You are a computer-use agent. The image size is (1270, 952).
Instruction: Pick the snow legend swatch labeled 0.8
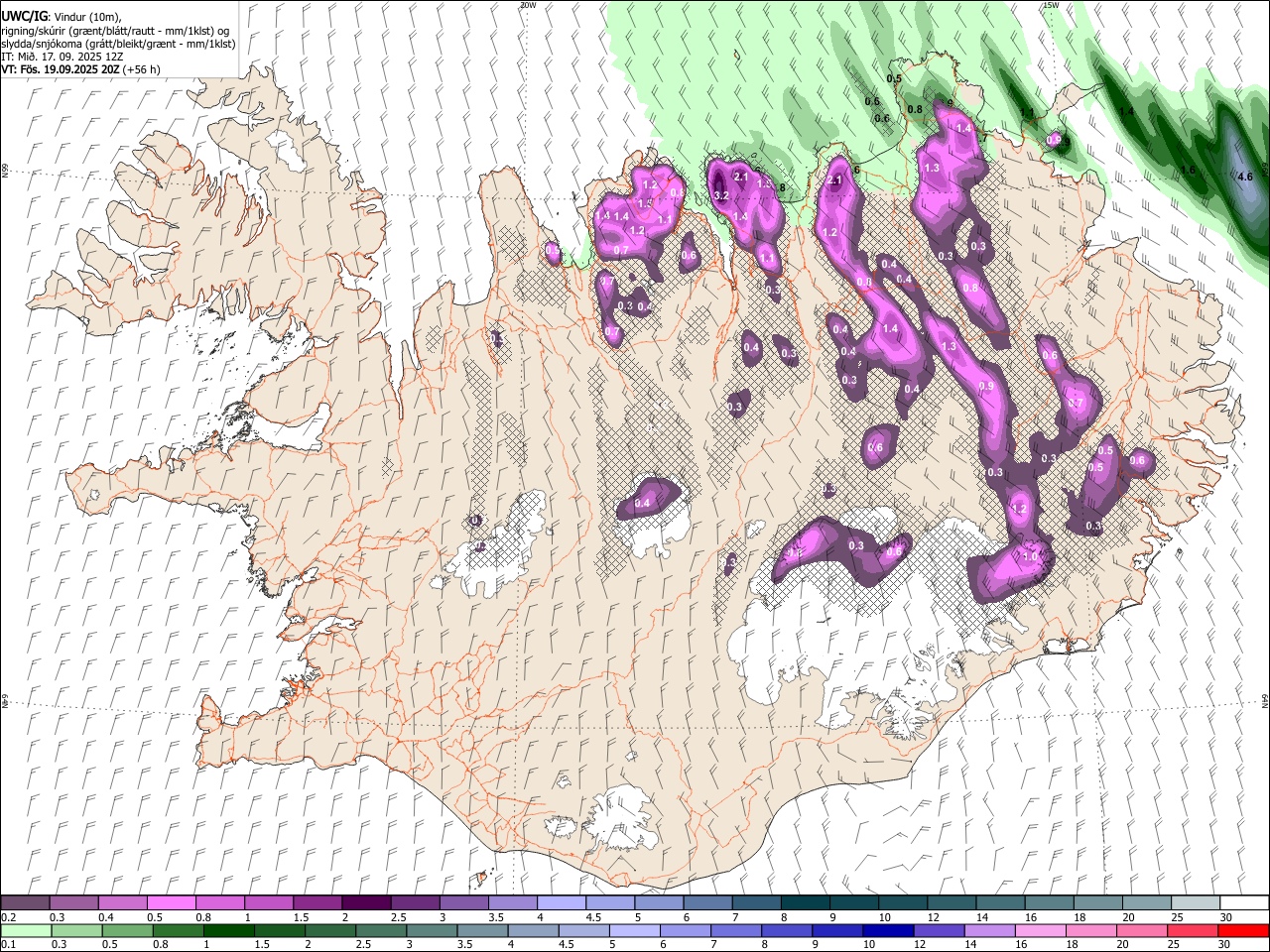(x=219, y=903)
